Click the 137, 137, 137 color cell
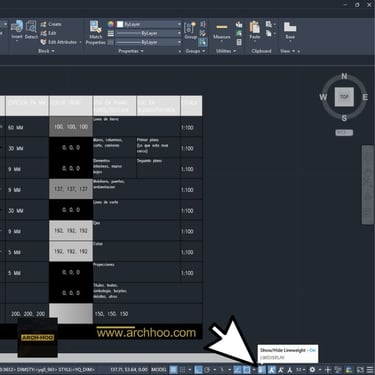375x375 pixels. (x=71, y=189)
